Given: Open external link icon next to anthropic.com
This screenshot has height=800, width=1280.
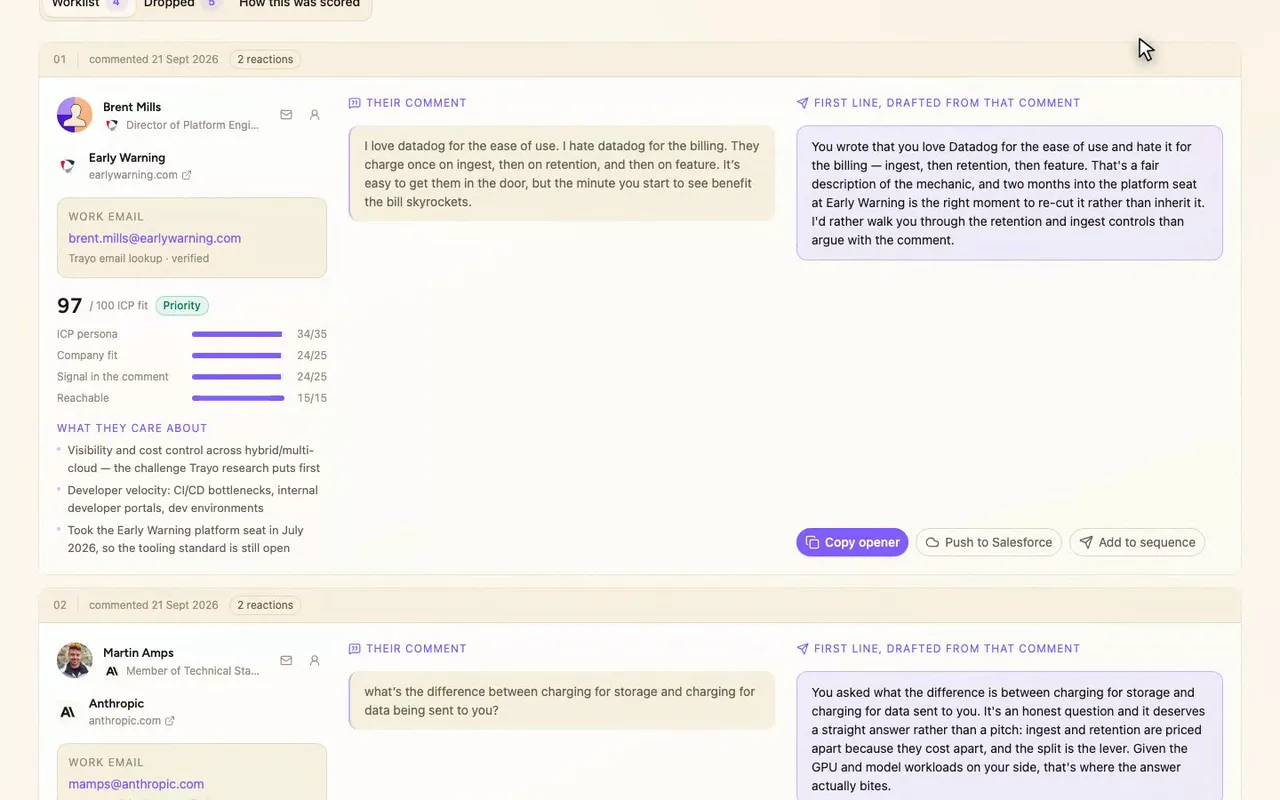Looking at the screenshot, I should [170, 721].
